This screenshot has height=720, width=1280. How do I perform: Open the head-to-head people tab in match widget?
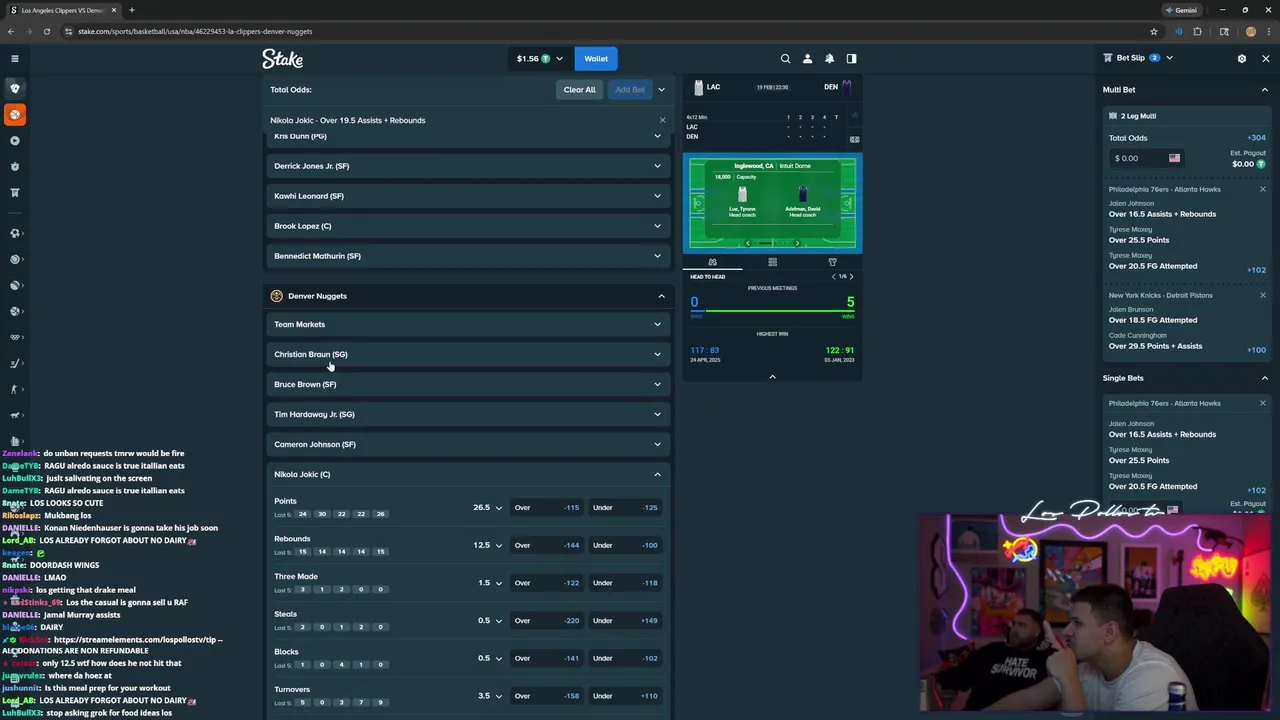click(x=712, y=262)
